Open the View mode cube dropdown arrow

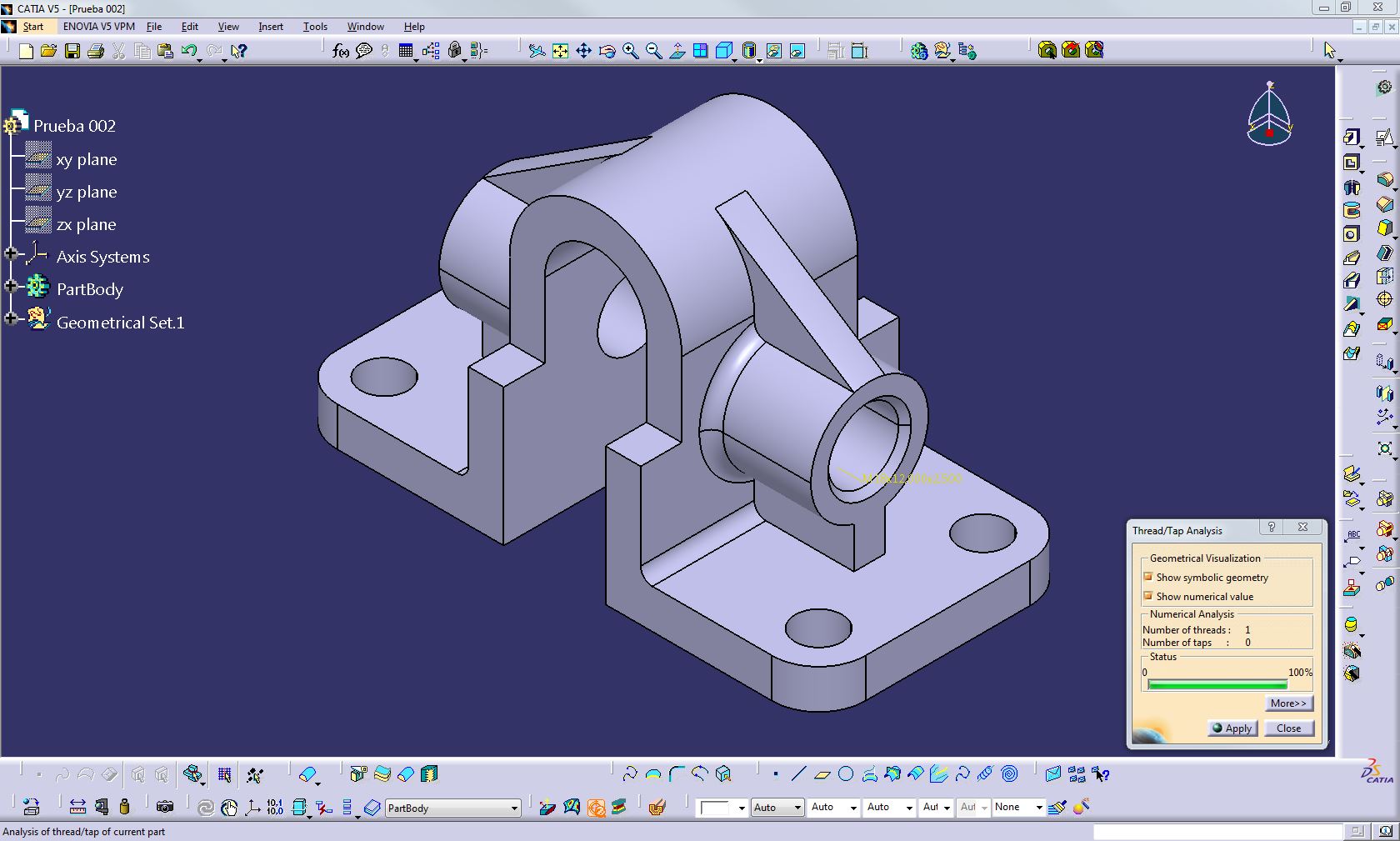coord(734,60)
